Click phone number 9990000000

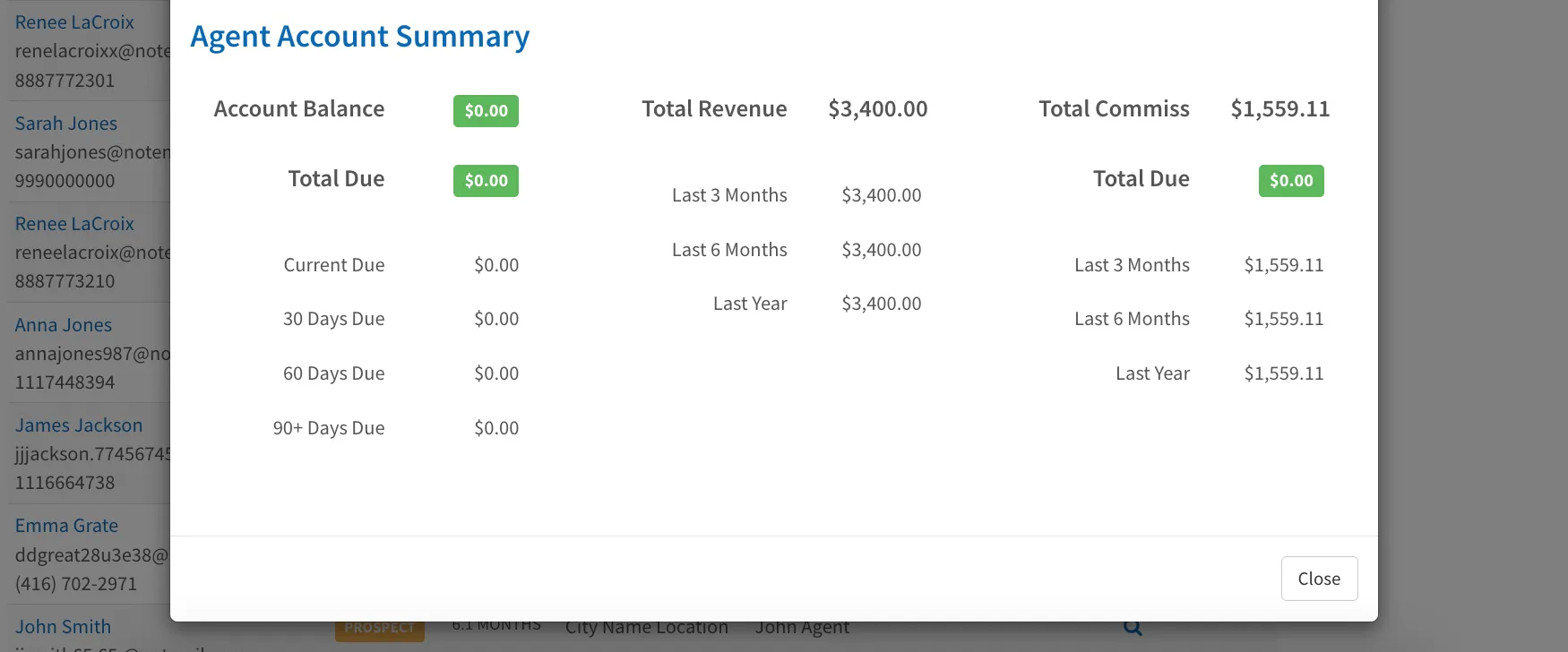pyautogui.click(x=65, y=181)
